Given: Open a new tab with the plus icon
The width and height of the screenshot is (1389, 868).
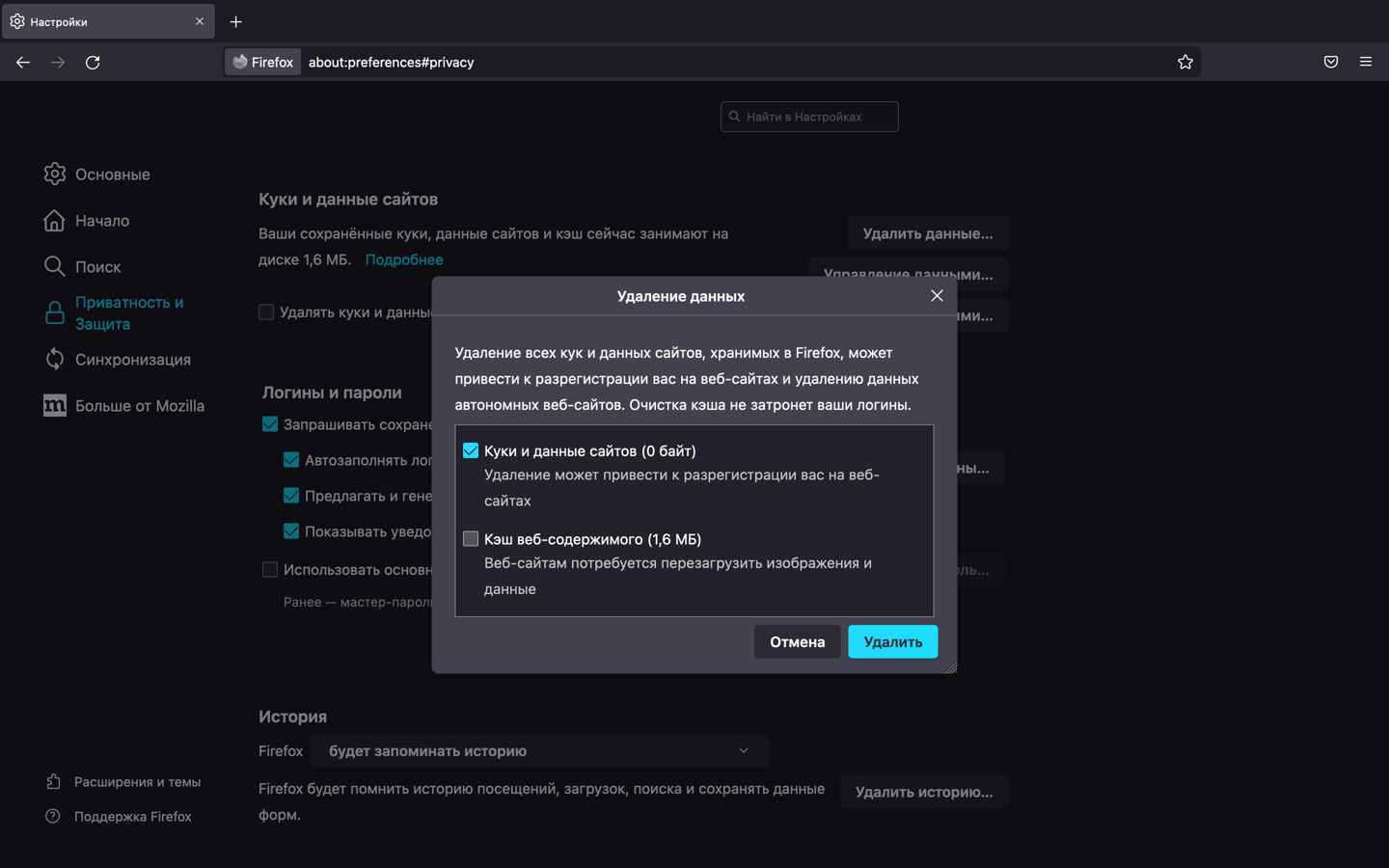Looking at the screenshot, I should pos(235,21).
